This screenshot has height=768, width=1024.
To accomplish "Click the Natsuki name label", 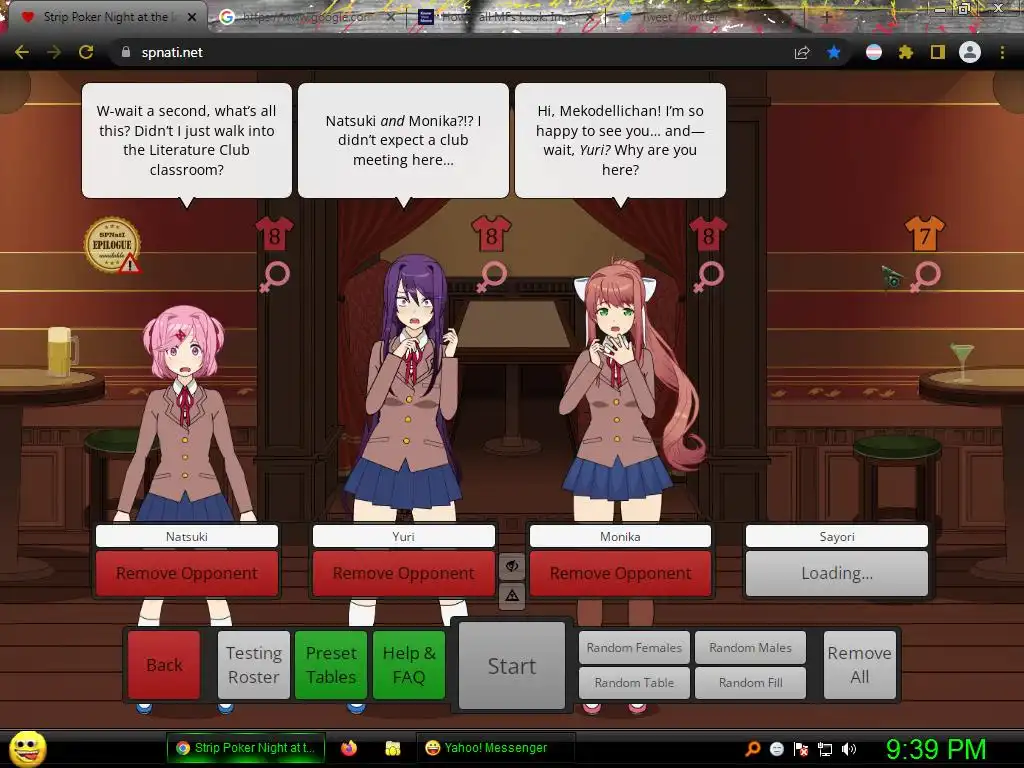I will tap(187, 536).
